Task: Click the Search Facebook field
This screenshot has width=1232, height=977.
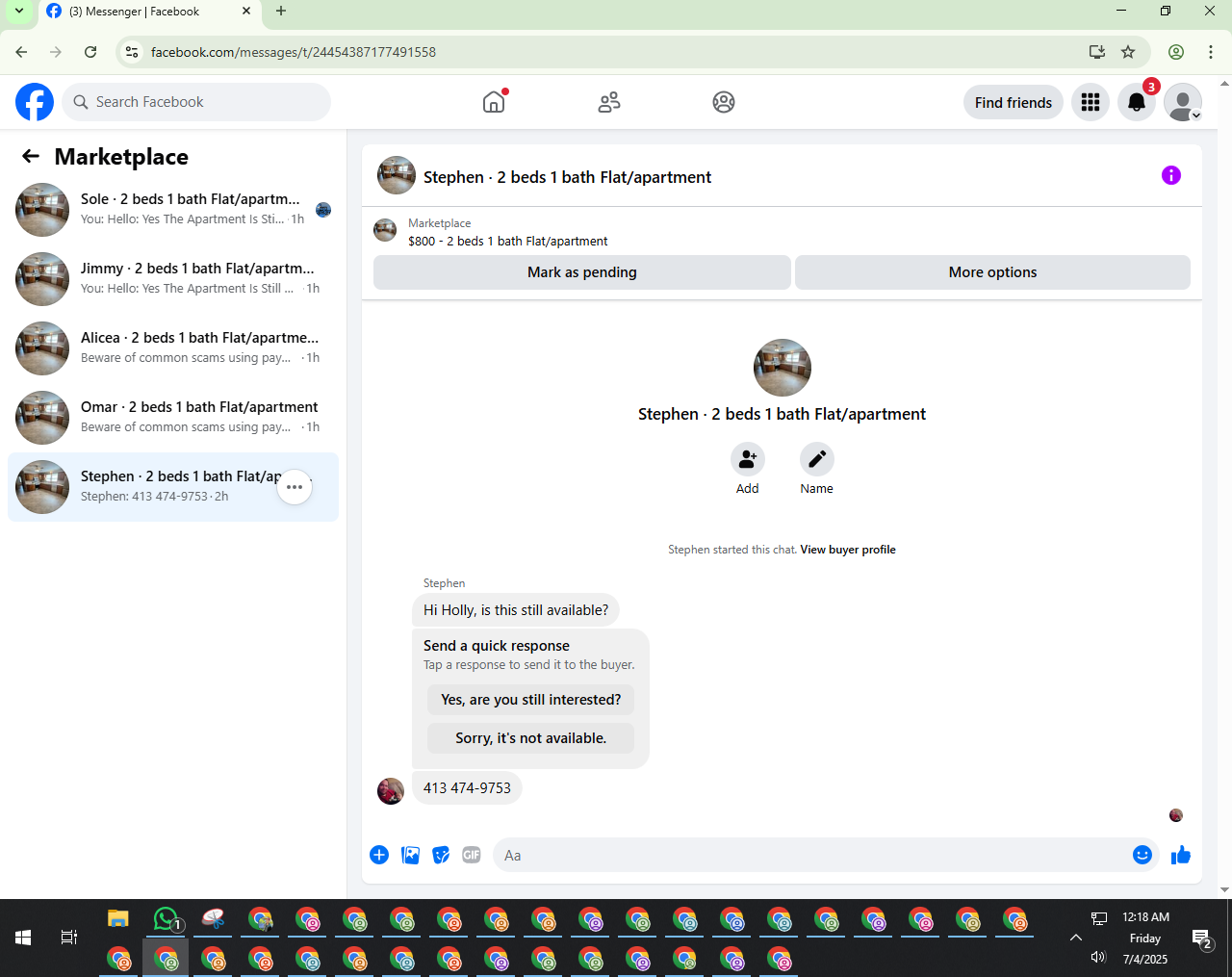Action: [196, 102]
